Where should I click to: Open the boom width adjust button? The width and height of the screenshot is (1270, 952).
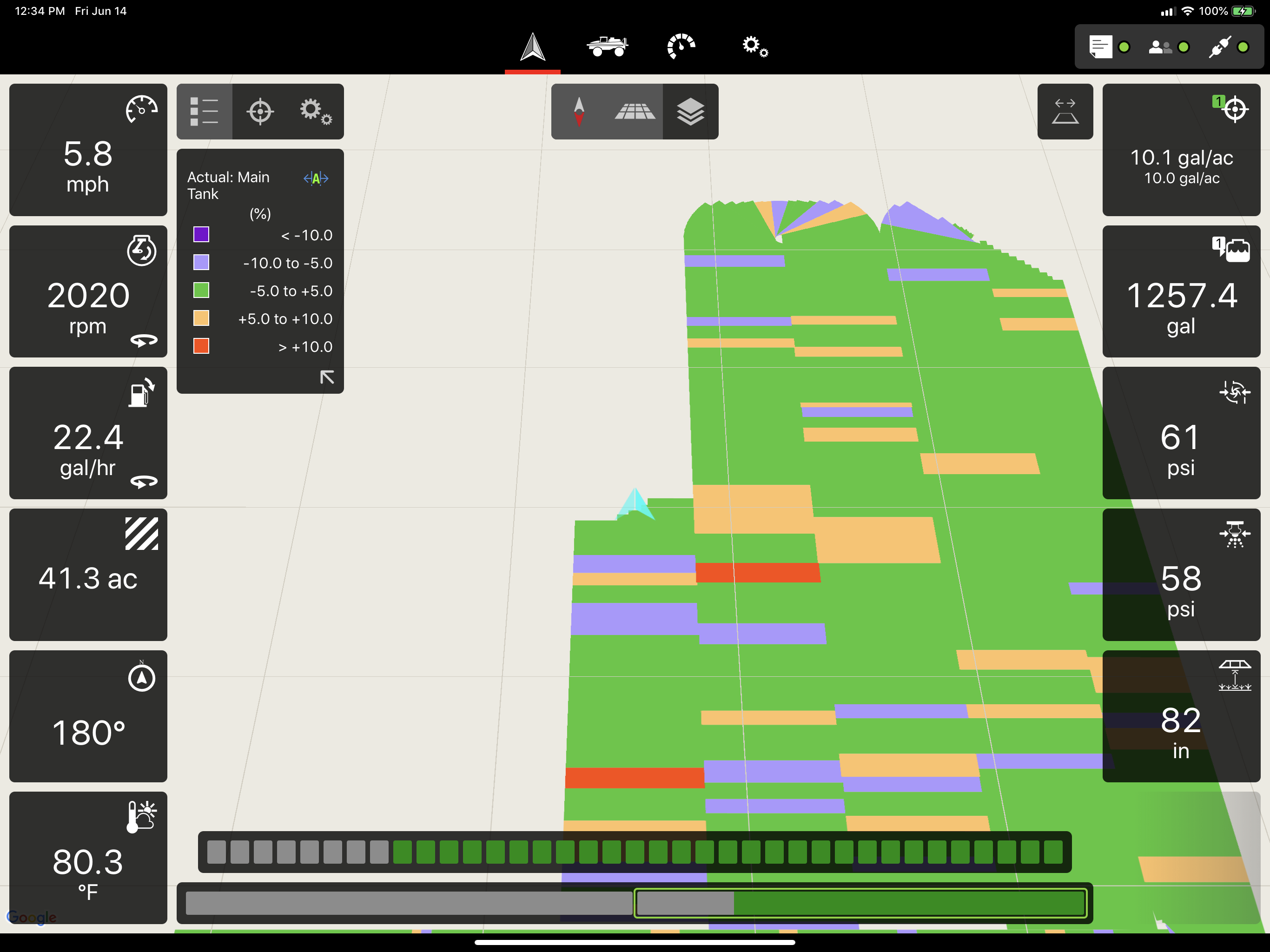pyautogui.click(x=1065, y=112)
